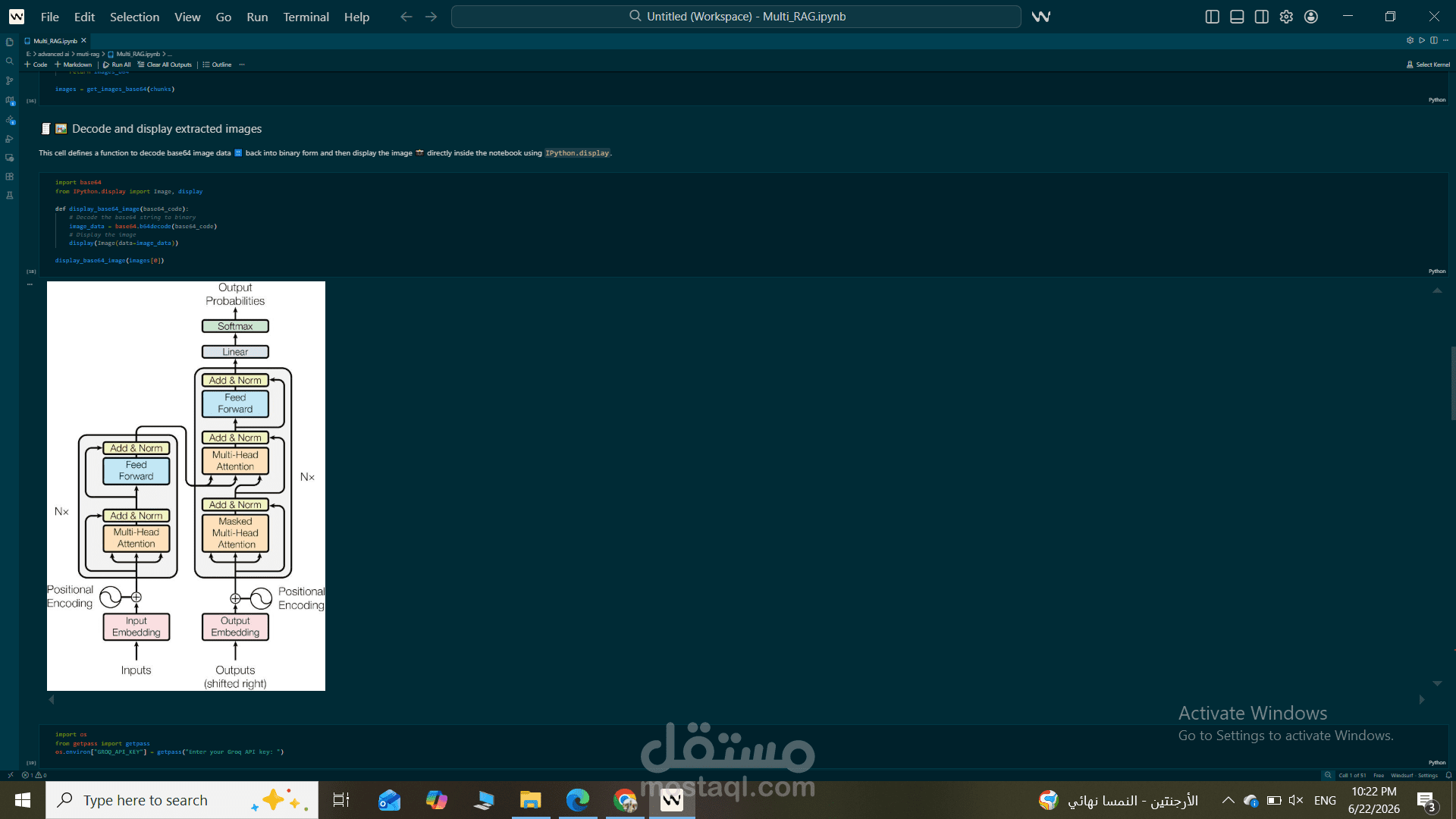This screenshot has width=1456, height=819.
Task: Click 'Cell 1 of 51' in the status bar
Action: 1352,775
